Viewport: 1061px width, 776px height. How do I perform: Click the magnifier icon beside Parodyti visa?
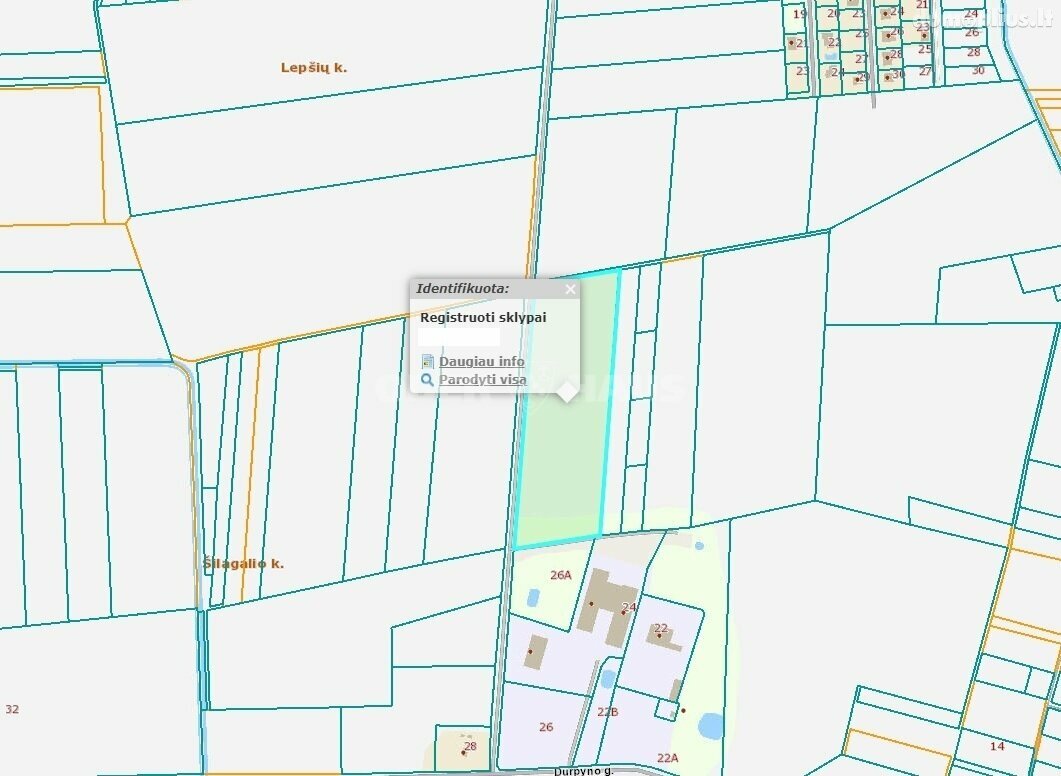pos(428,380)
